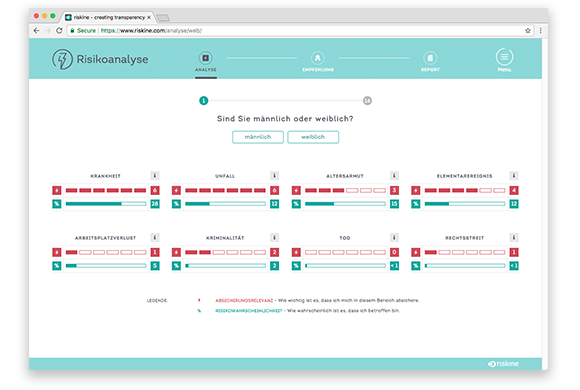Show info for Arbeitsplatzverlust
This screenshot has height=390, width=580.
[155, 237]
